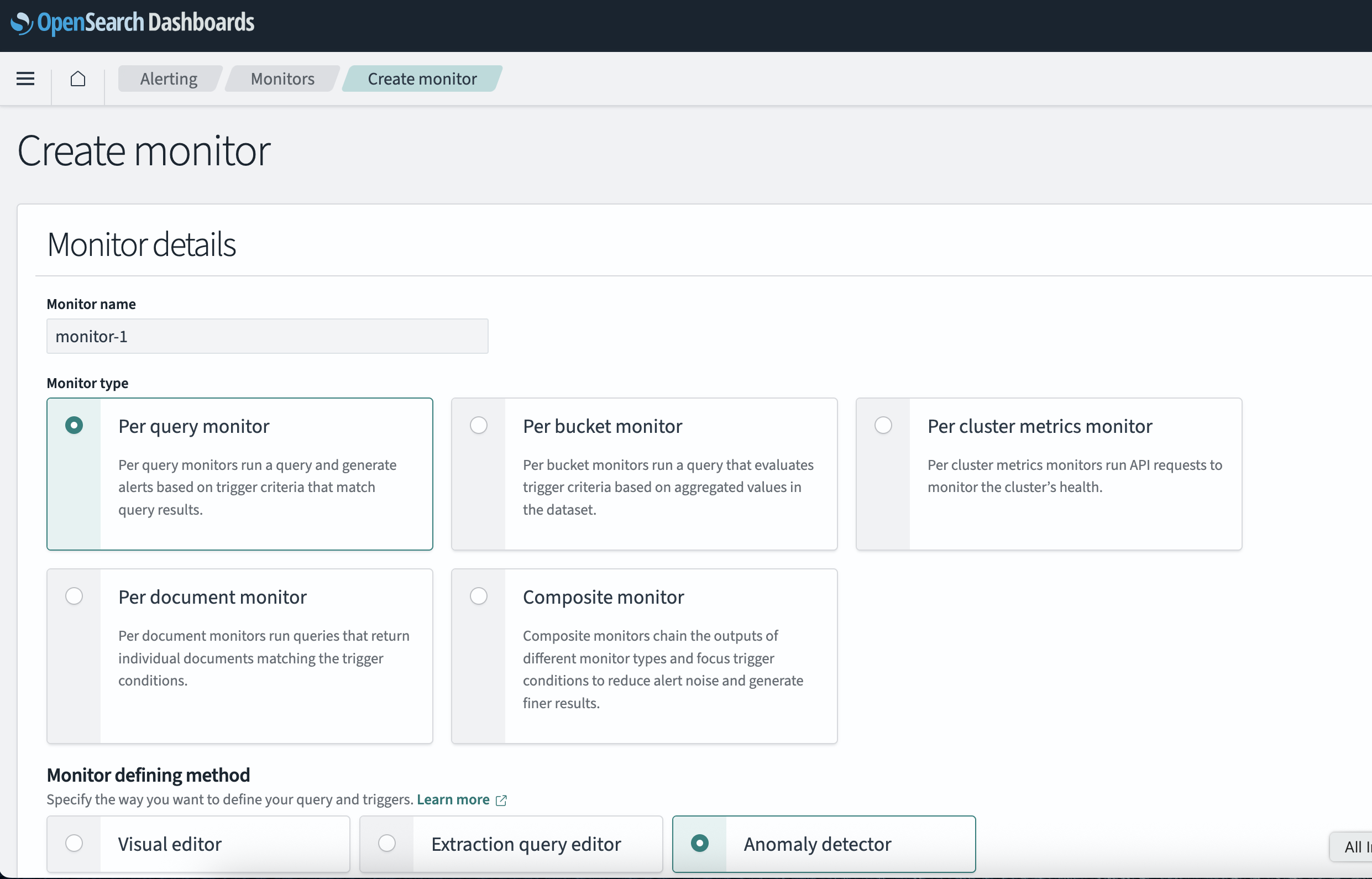Select the Per bucket monitor radio
Image resolution: width=1372 pixels, height=879 pixels.
pos(478,425)
